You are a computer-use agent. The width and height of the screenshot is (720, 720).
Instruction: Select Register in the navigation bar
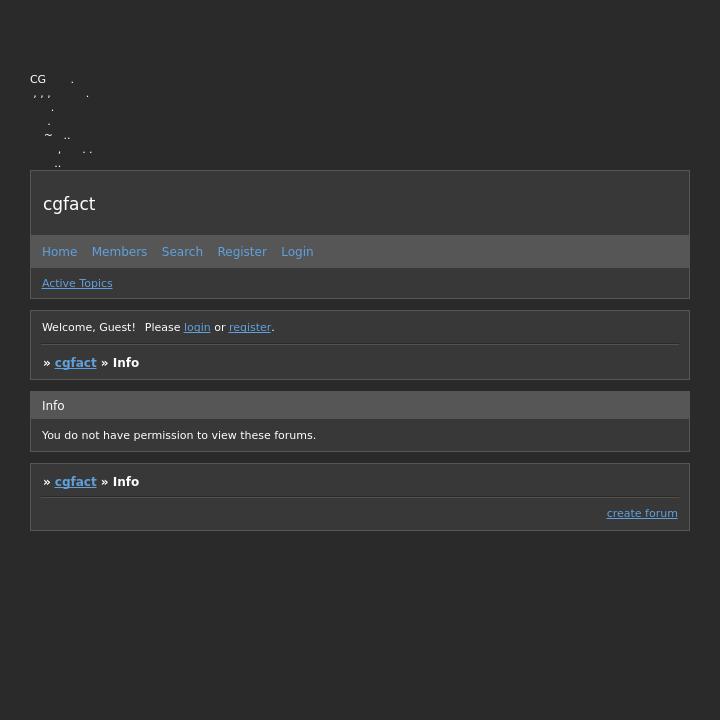[x=242, y=252]
